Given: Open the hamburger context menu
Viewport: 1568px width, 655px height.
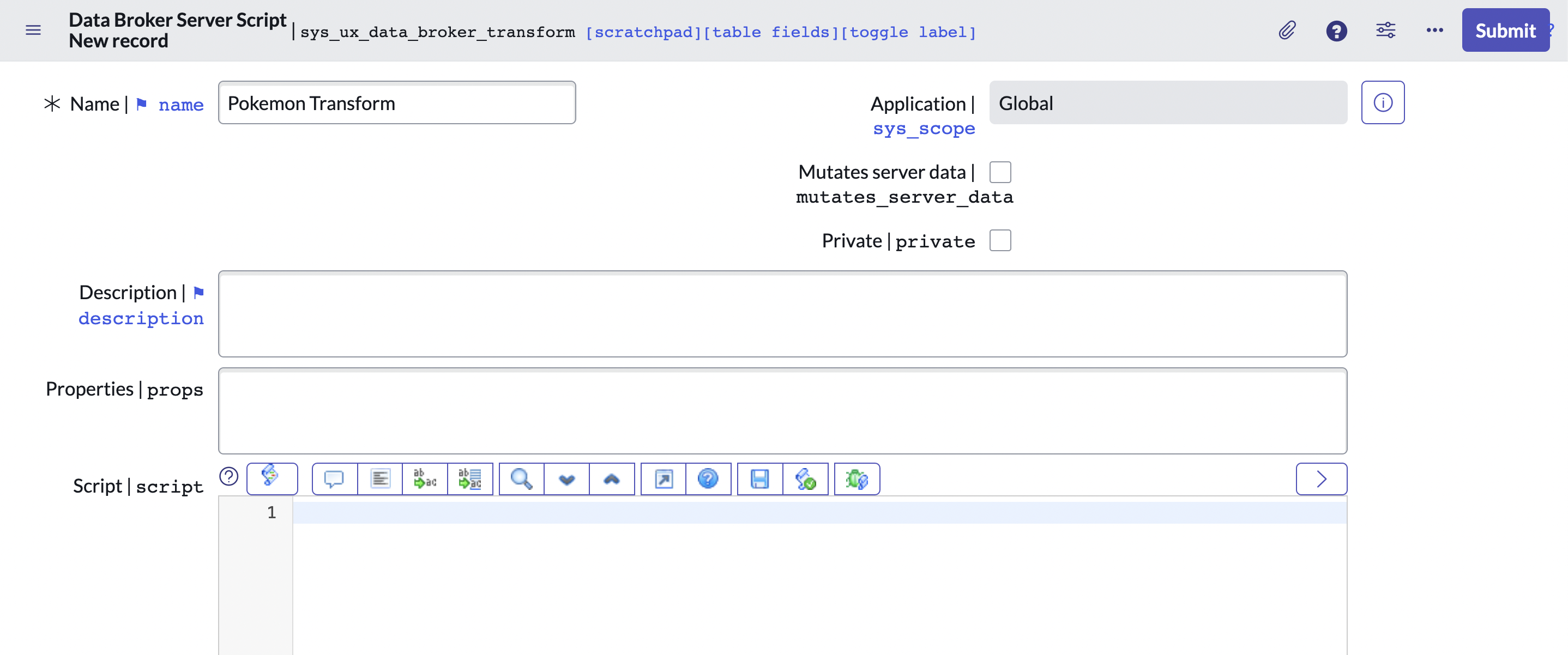Looking at the screenshot, I should [x=33, y=31].
